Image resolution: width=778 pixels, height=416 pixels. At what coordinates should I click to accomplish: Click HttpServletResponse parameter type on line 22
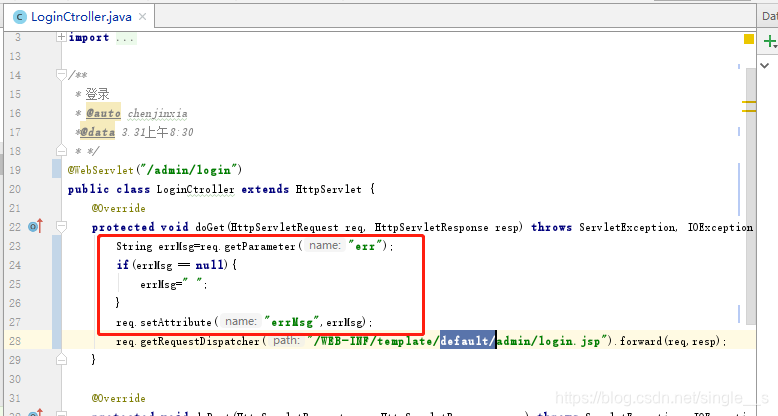tap(431, 227)
